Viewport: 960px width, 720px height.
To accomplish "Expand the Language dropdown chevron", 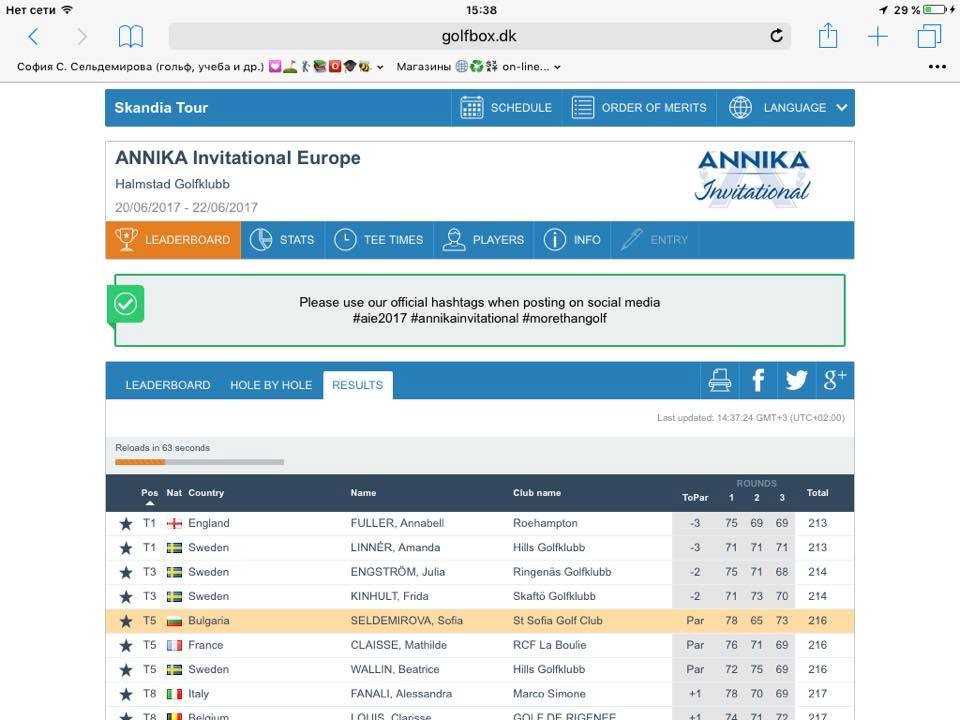I will (842, 108).
